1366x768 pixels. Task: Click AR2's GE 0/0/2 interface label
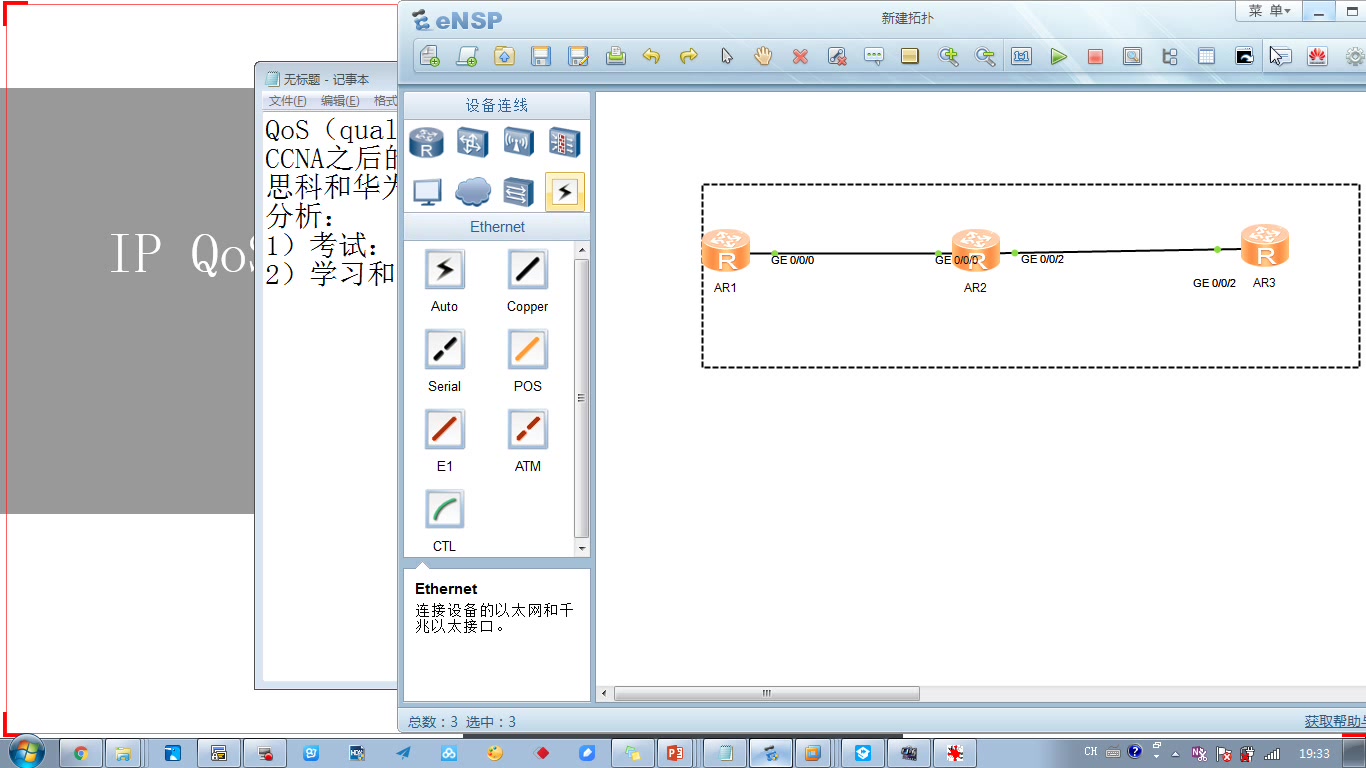coord(1042,259)
